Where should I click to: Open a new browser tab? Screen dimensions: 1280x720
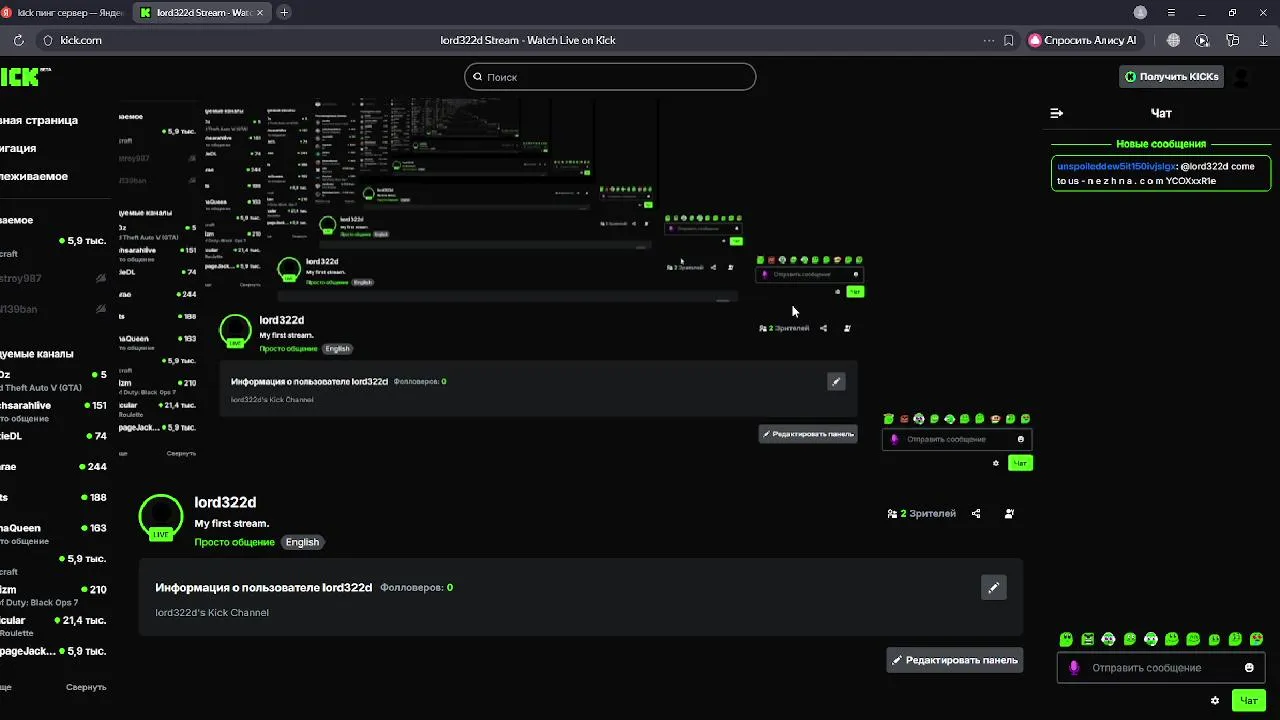pos(284,13)
